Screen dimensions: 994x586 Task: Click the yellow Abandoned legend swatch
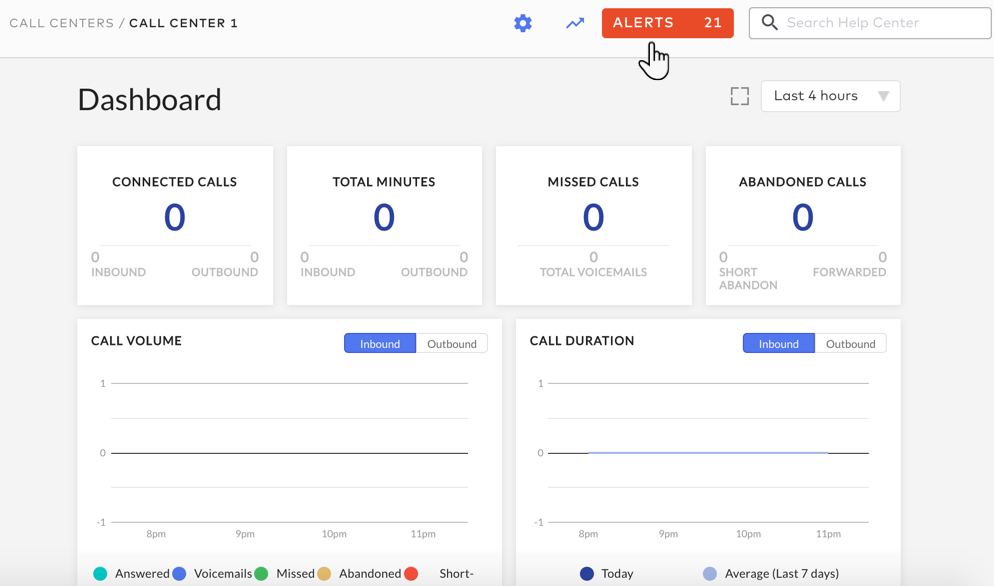click(324, 573)
